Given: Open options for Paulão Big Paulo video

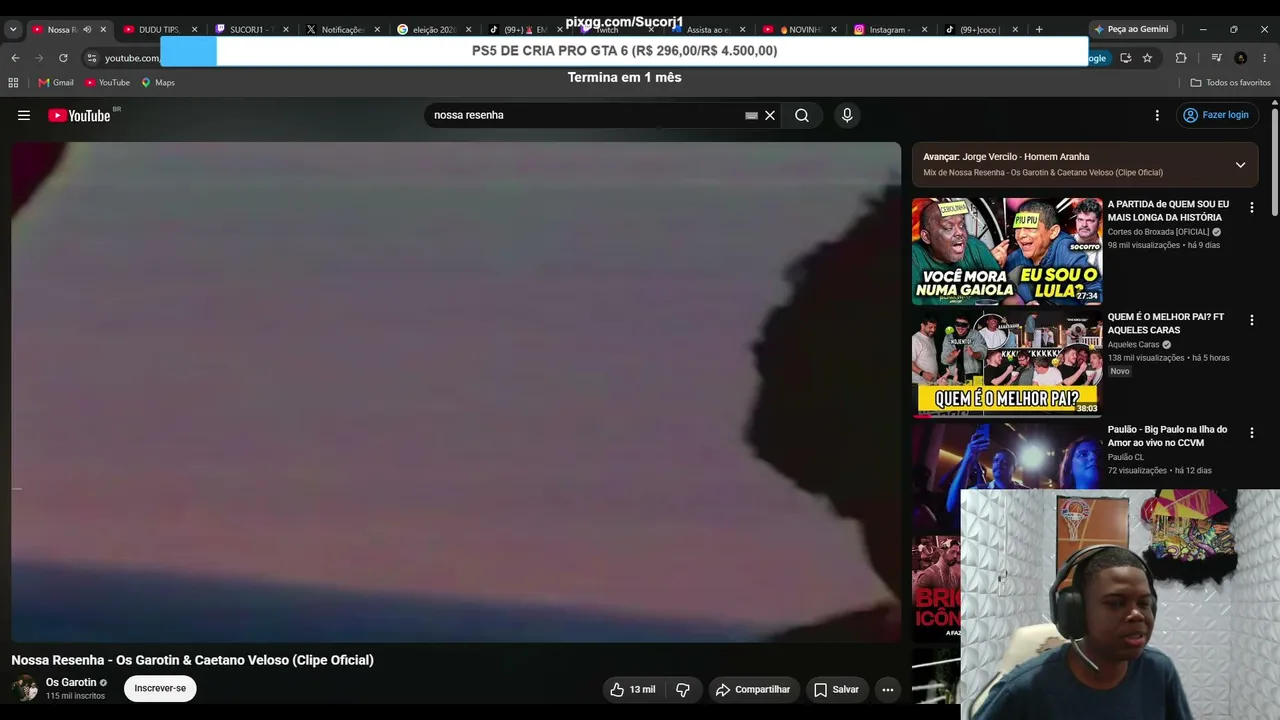Looking at the screenshot, I should tap(1251, 432).
